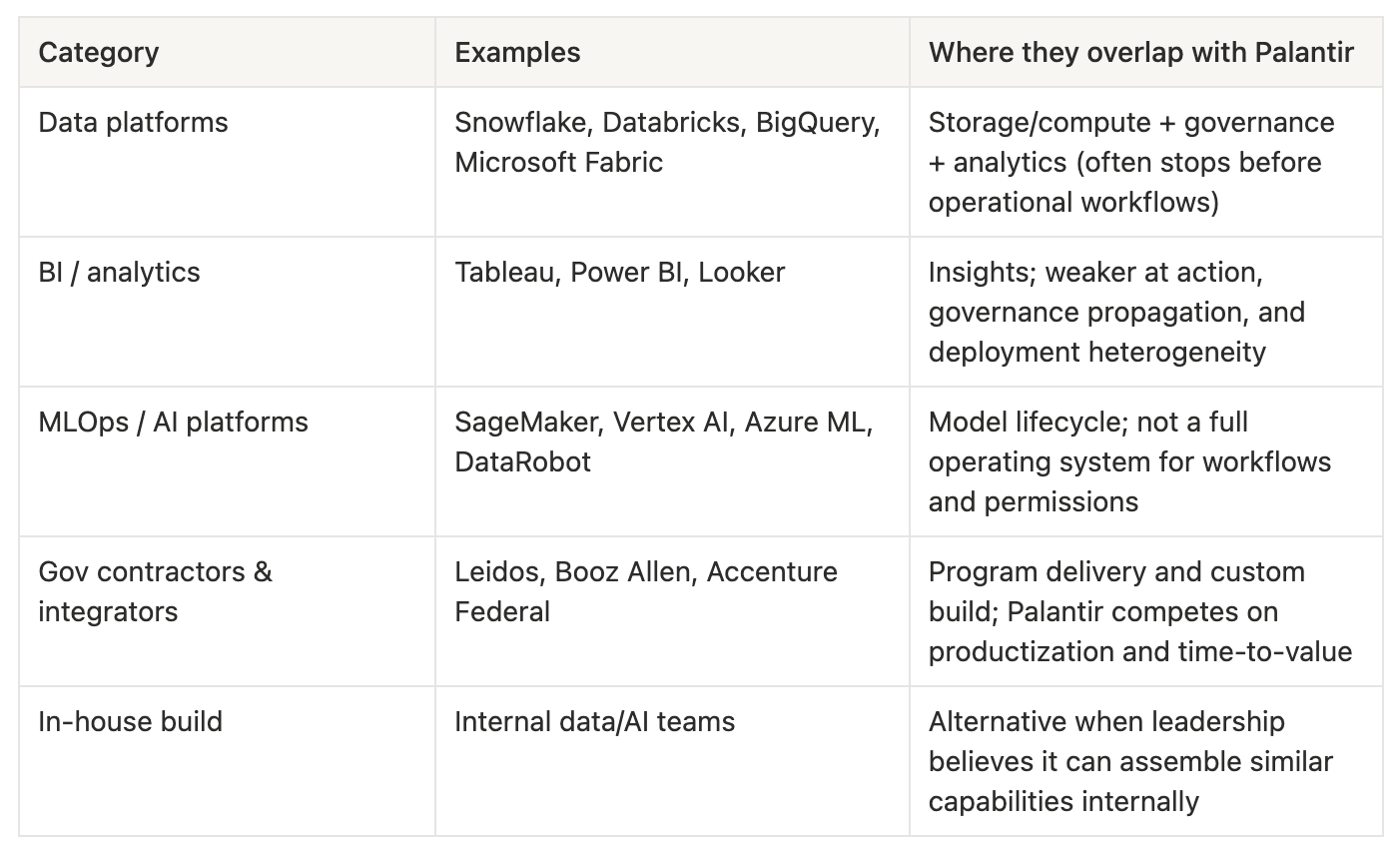Viewport: 1400px width, 861px height.
Task: Select the 'Model lifecycle' overlap description
Action: click(1128, 461)
